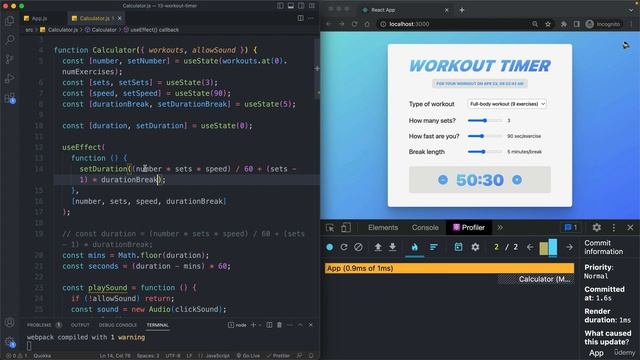Select the Profiler DevTools tab
The image size is (640, 360).
tap(469, 228)
